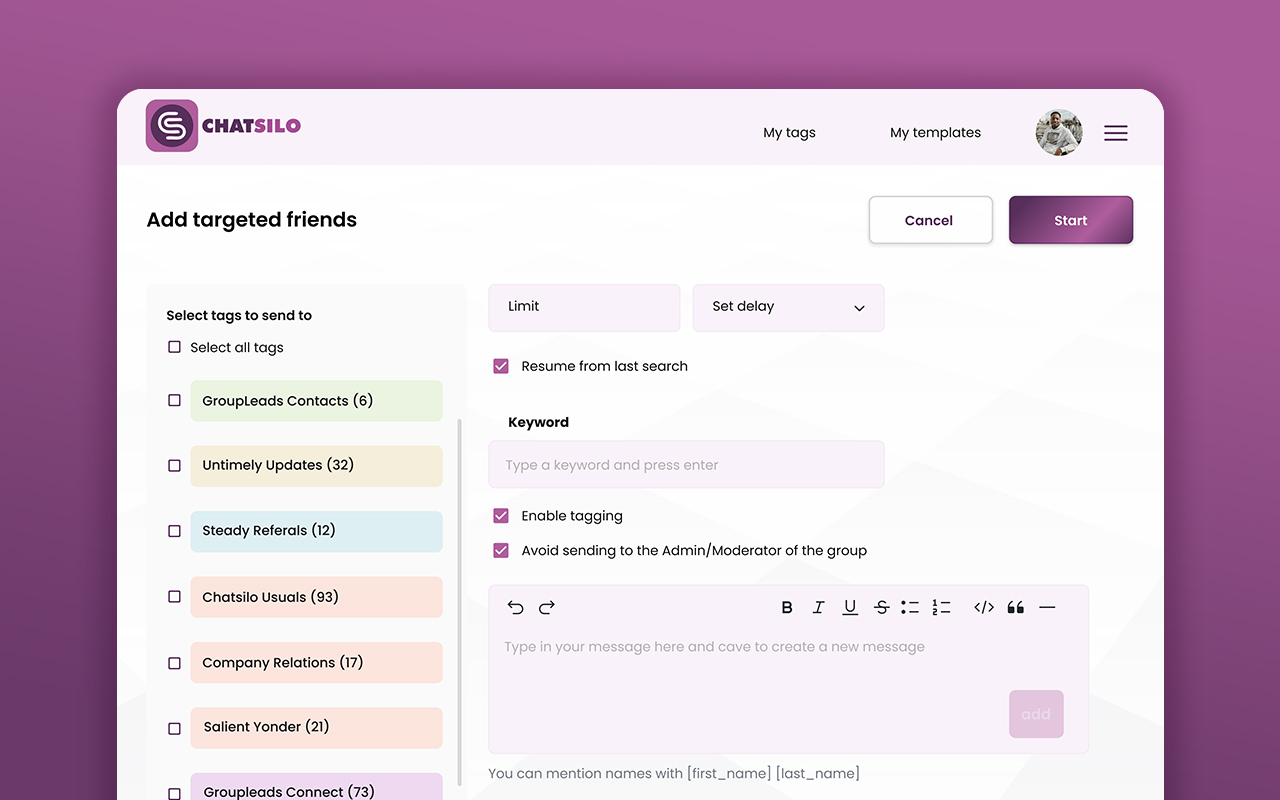Insert a numbered list

(941, 607)
